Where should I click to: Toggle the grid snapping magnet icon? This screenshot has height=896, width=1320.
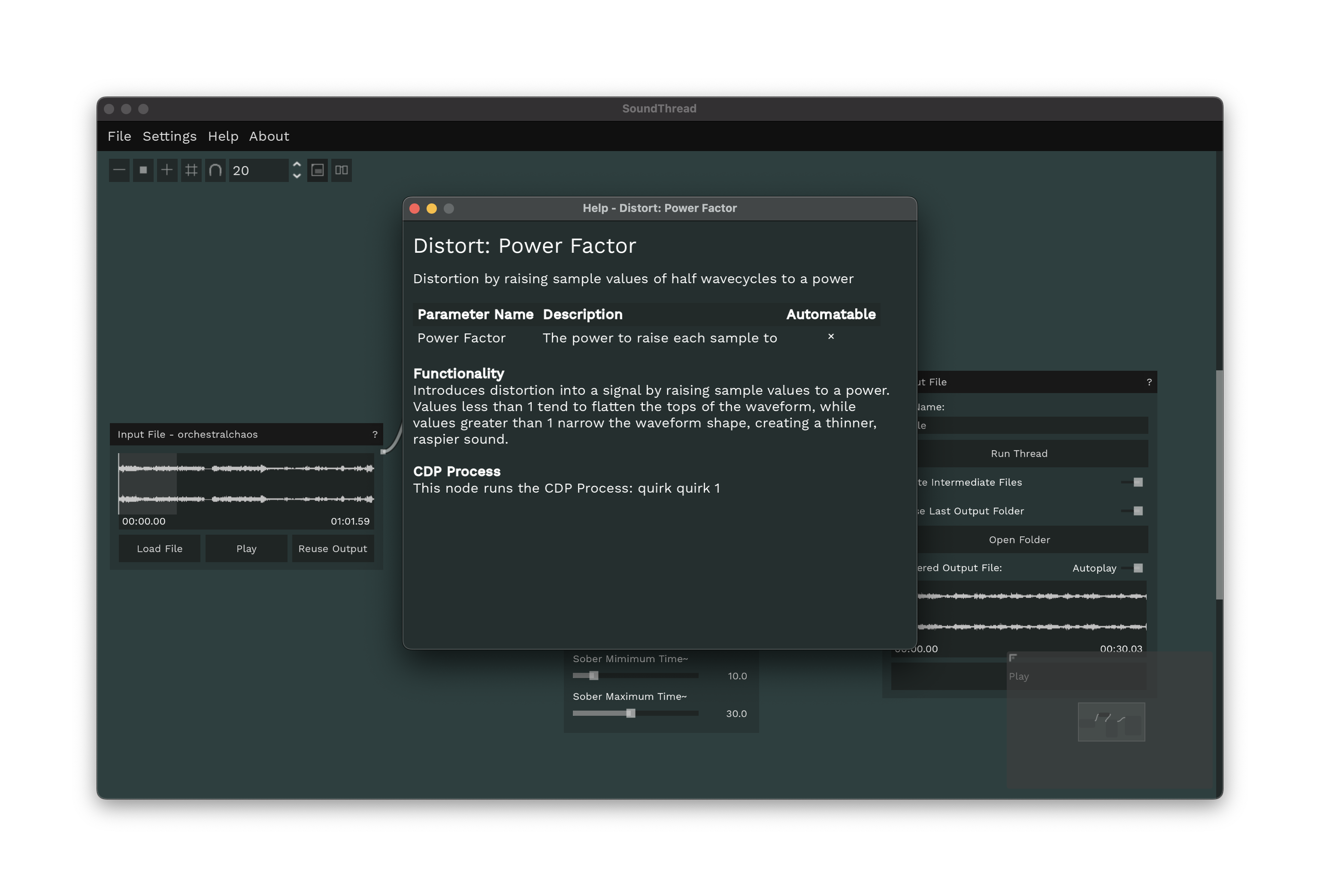coord(215,170)
